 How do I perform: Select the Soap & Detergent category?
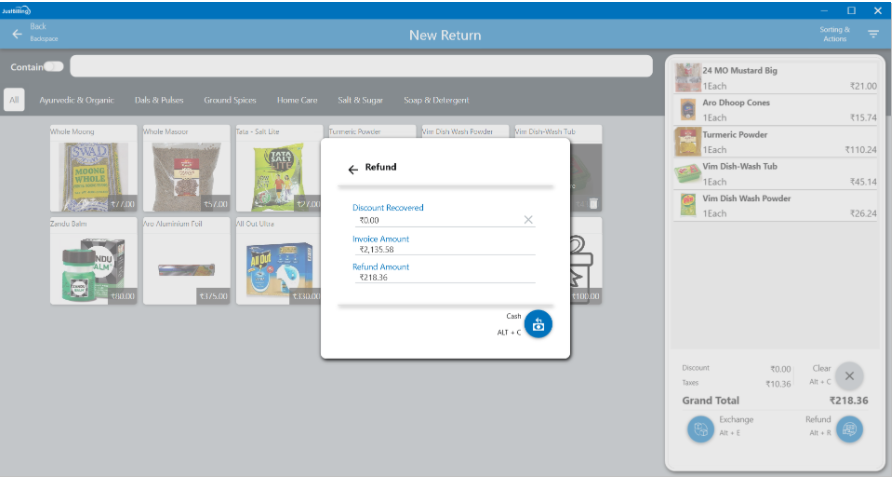tap(436, 100)
